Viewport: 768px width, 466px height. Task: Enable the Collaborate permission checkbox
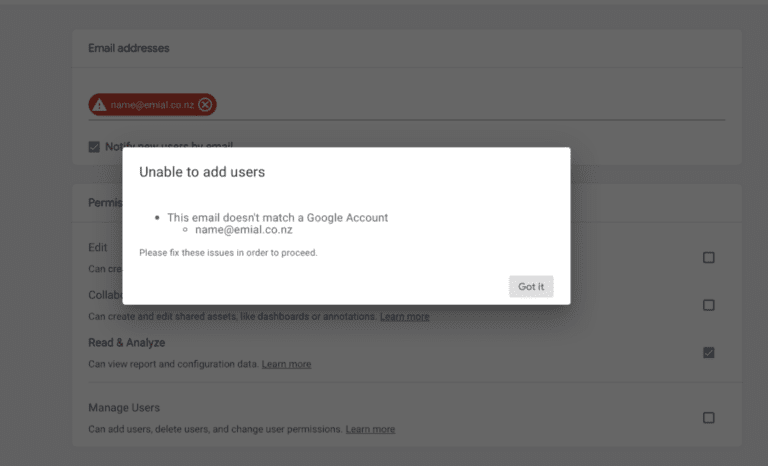click(x=708, y=305)
